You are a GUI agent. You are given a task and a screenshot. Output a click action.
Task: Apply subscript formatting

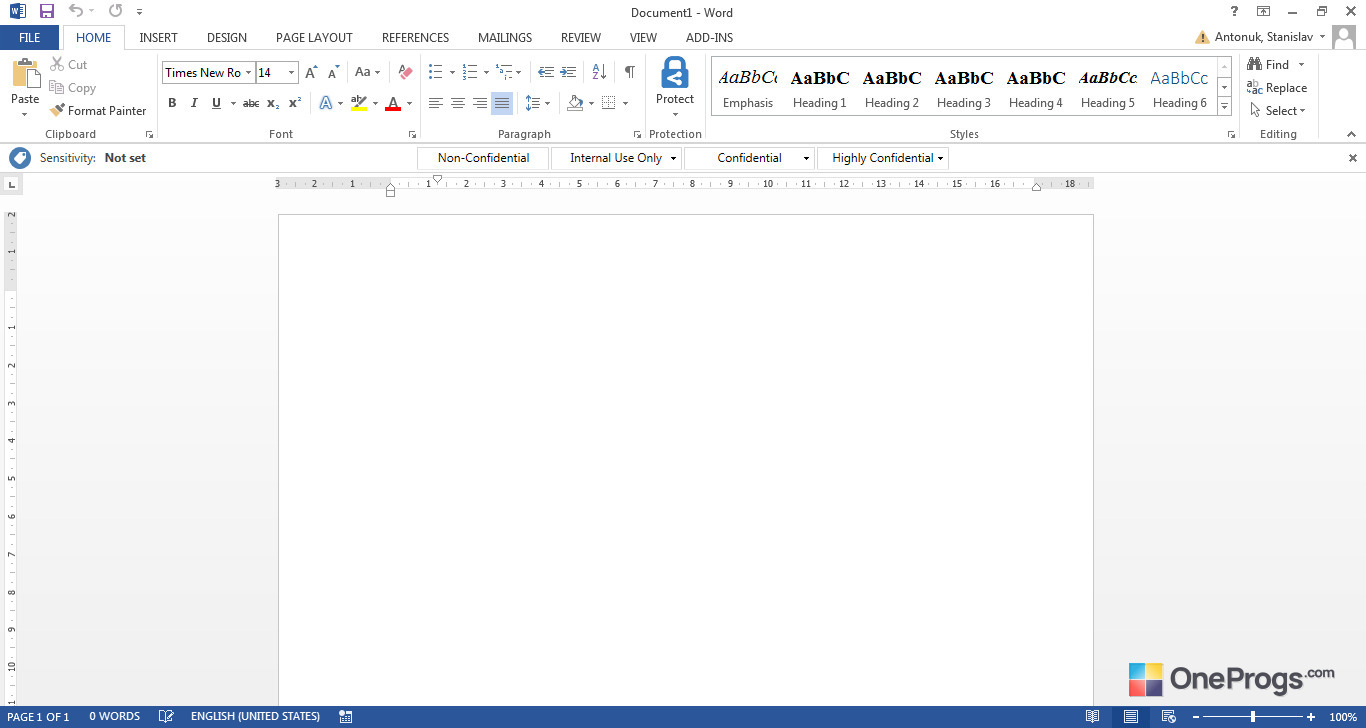tap(273, 103)
